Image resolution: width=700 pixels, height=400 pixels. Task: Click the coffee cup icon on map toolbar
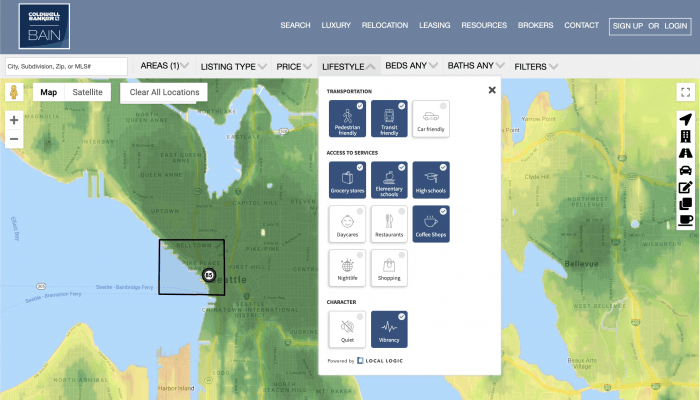pyautogui.click(x=685, y=220)
